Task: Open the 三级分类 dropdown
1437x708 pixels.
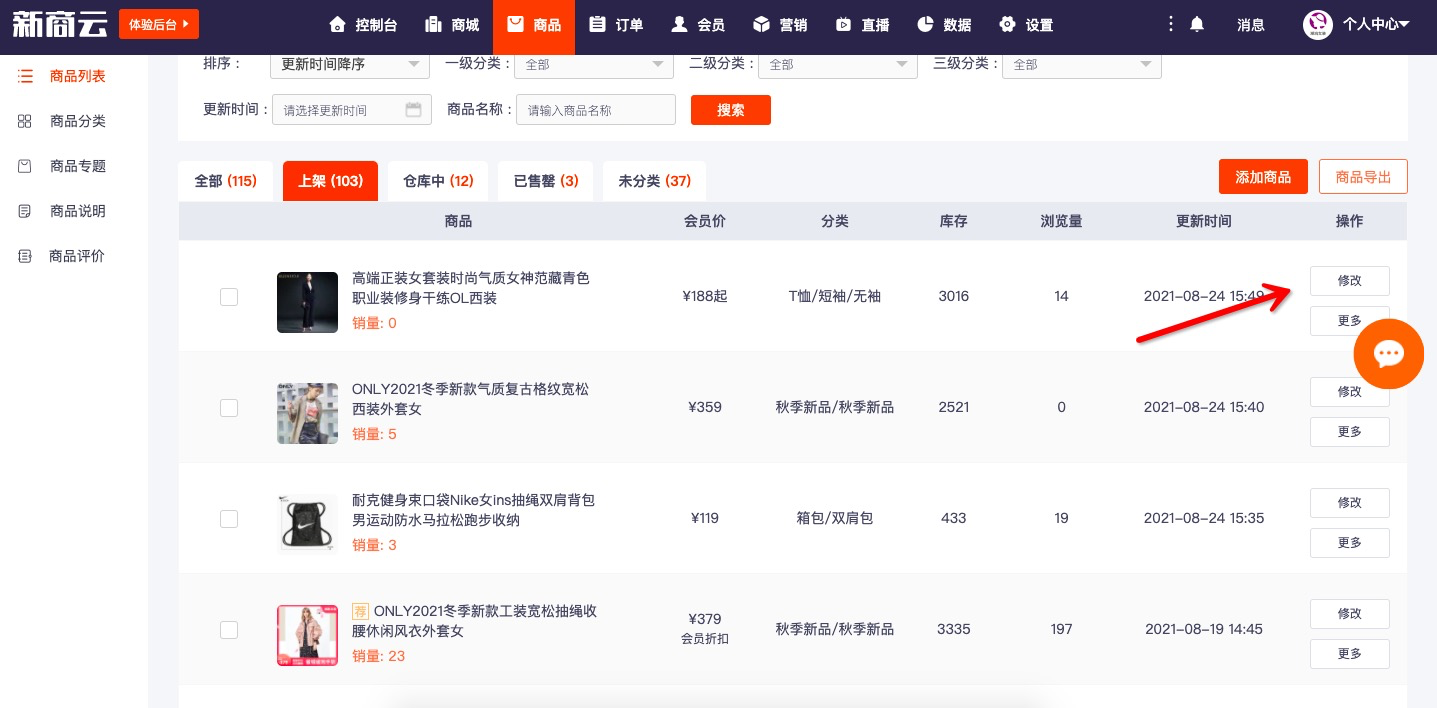Action: coord(1082,64)
